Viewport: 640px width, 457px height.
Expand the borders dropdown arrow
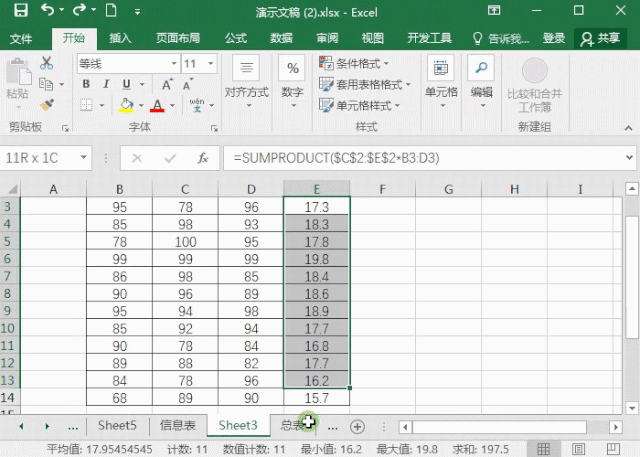102,105
